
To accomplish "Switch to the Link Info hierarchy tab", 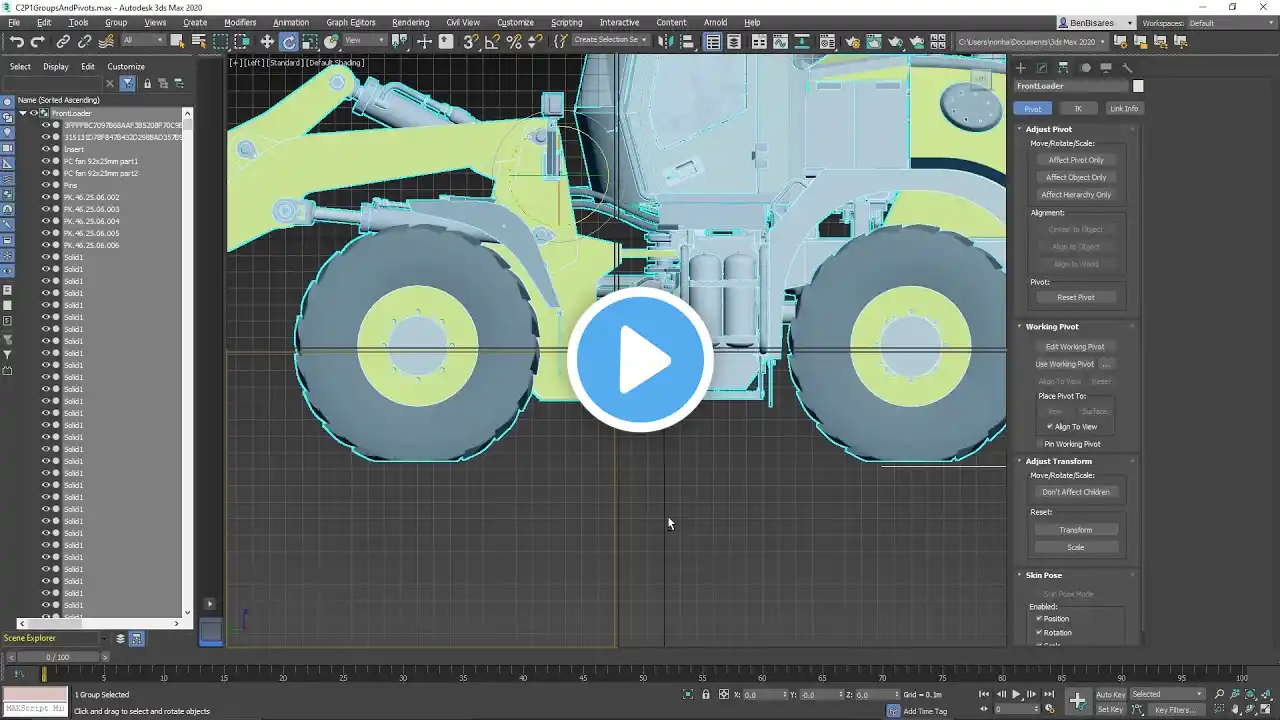I will click(x=1123, y=109).
